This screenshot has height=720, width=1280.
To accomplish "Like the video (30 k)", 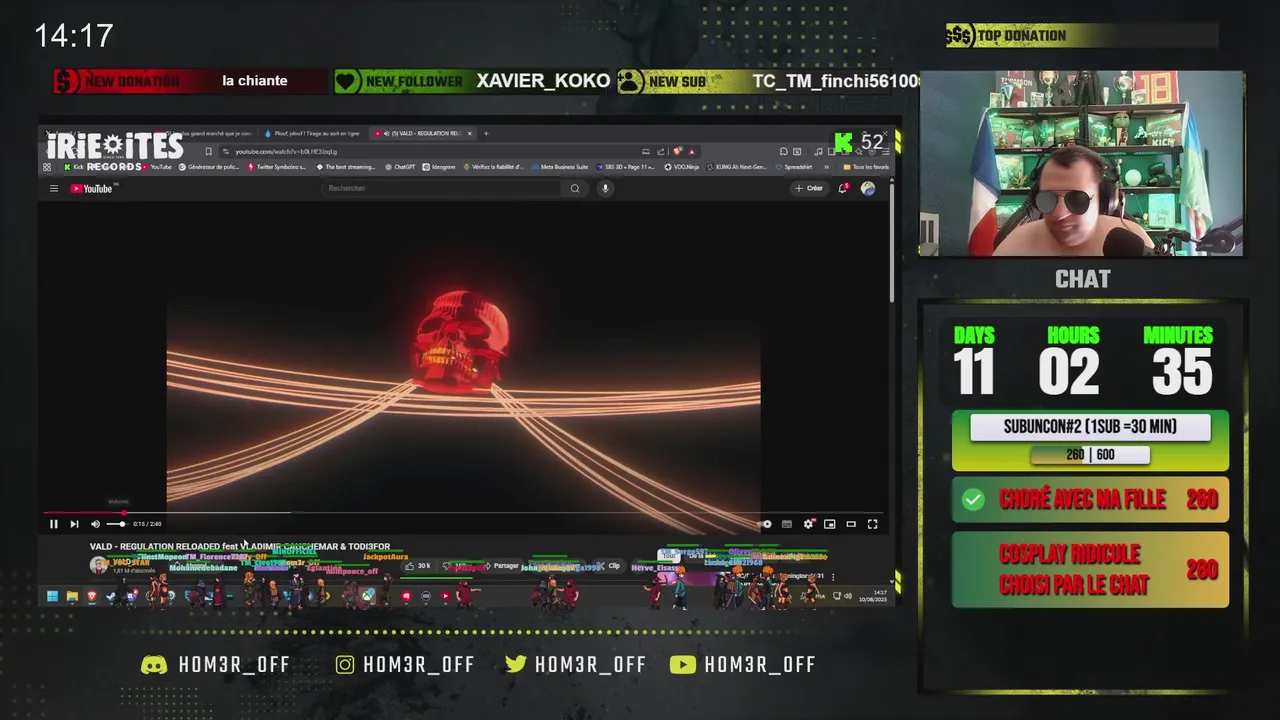I will (418, 566).
